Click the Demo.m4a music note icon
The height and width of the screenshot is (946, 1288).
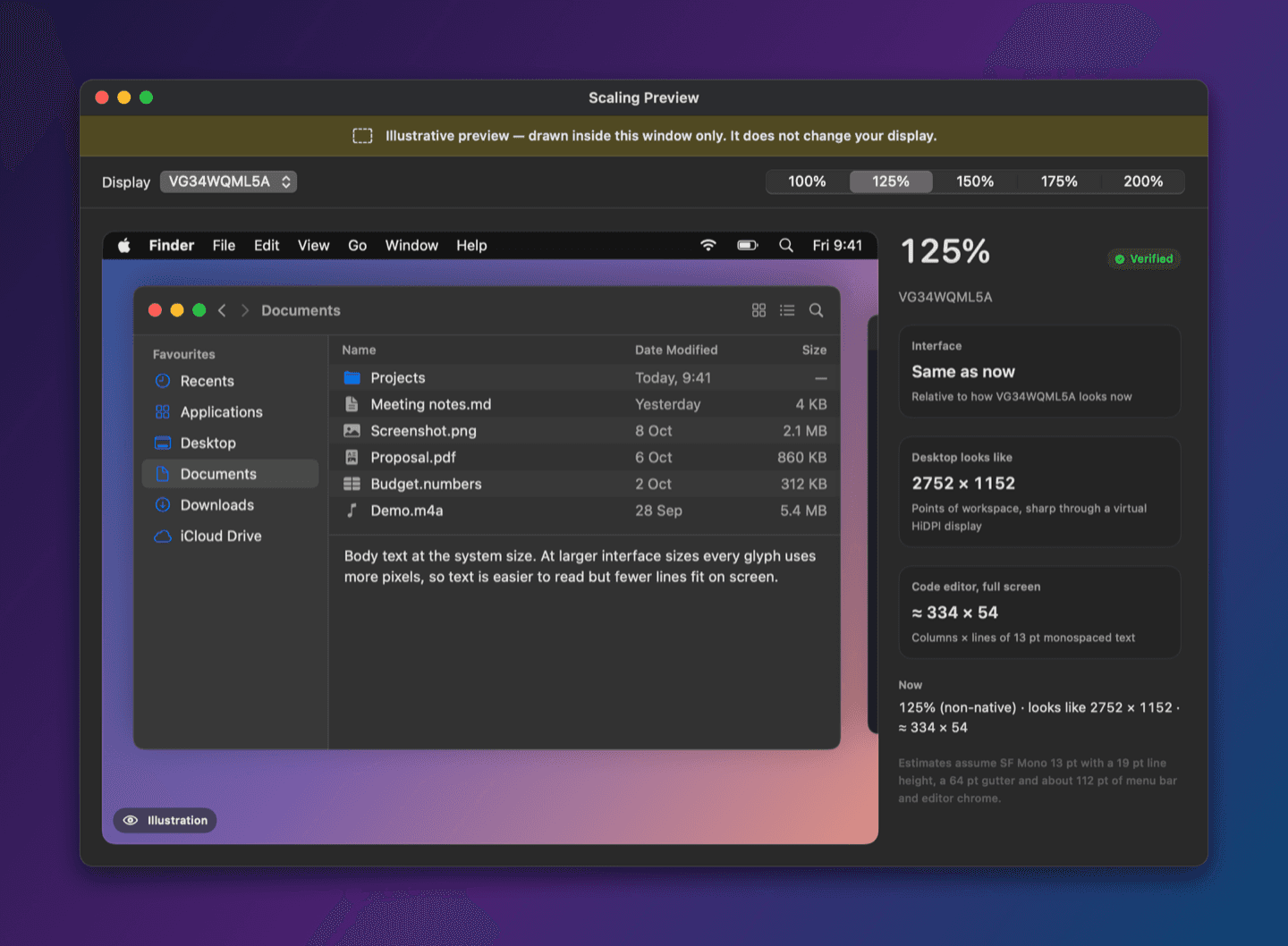(352, 511)
